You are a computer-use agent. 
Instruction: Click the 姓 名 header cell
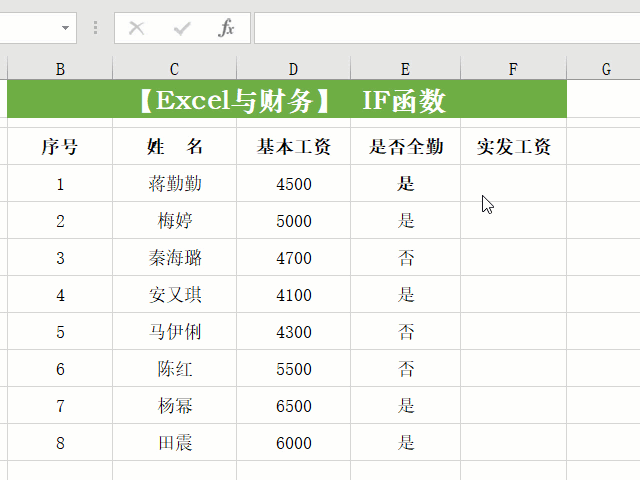174,147
